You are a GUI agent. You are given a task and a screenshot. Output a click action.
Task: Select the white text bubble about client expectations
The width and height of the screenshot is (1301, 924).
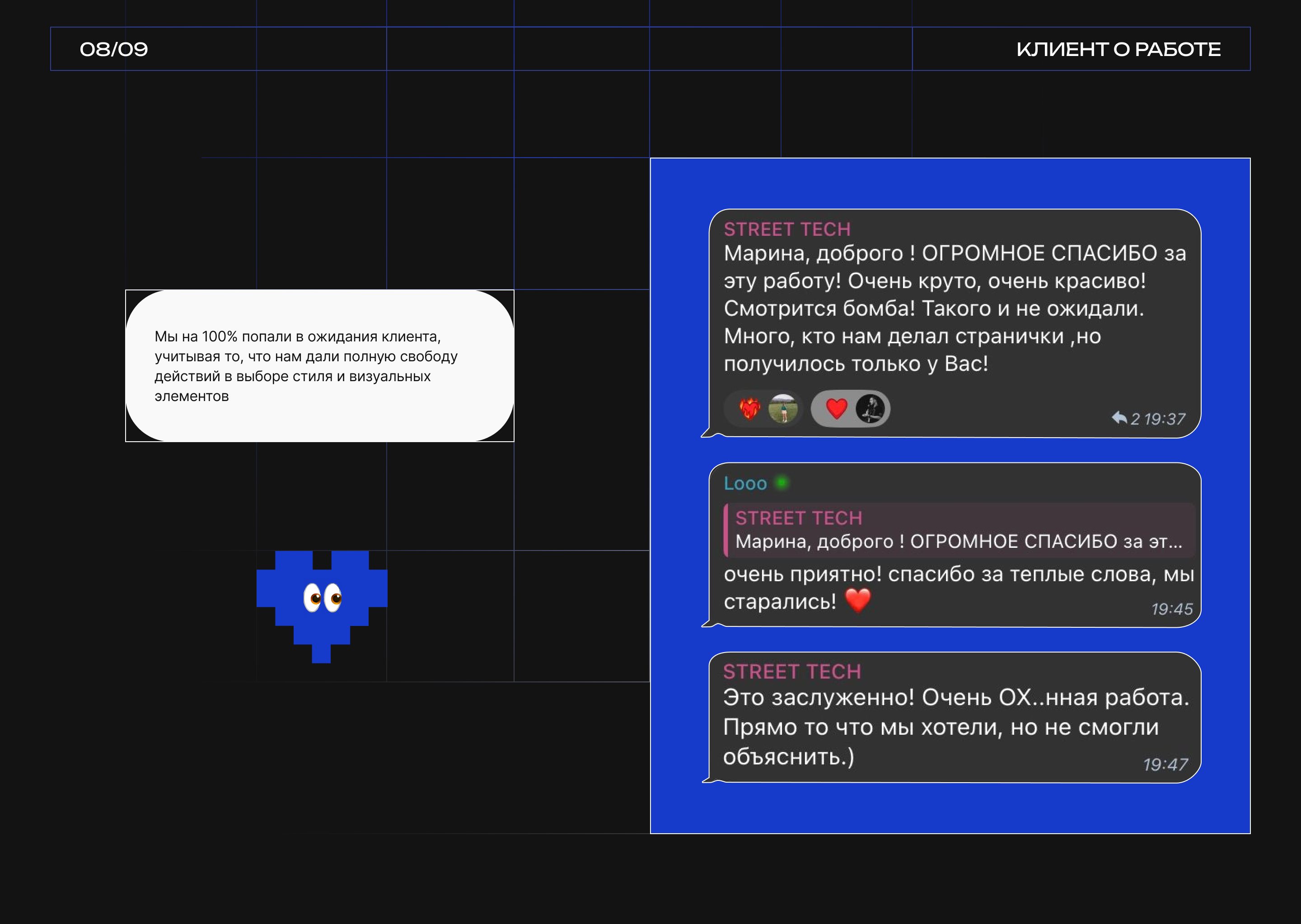319,366
